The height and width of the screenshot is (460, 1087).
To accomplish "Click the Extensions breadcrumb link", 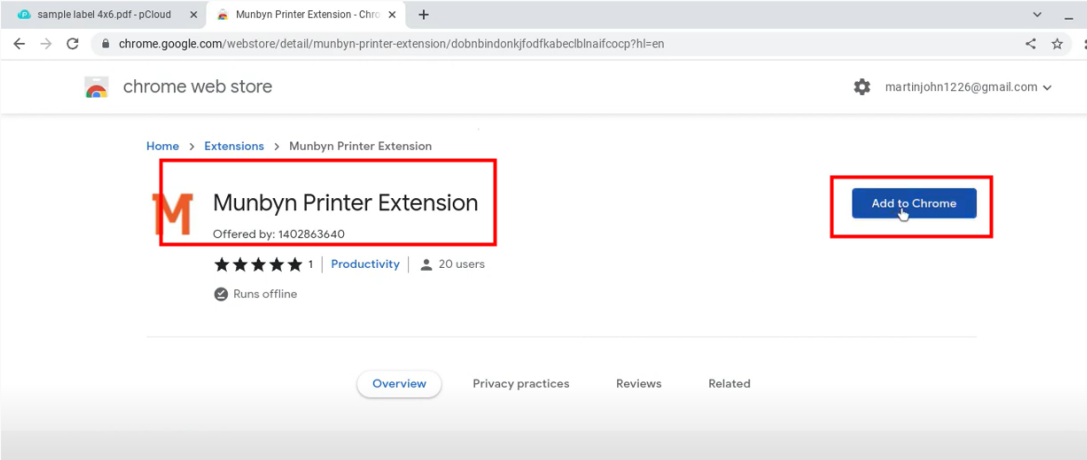I will [234, 146].
